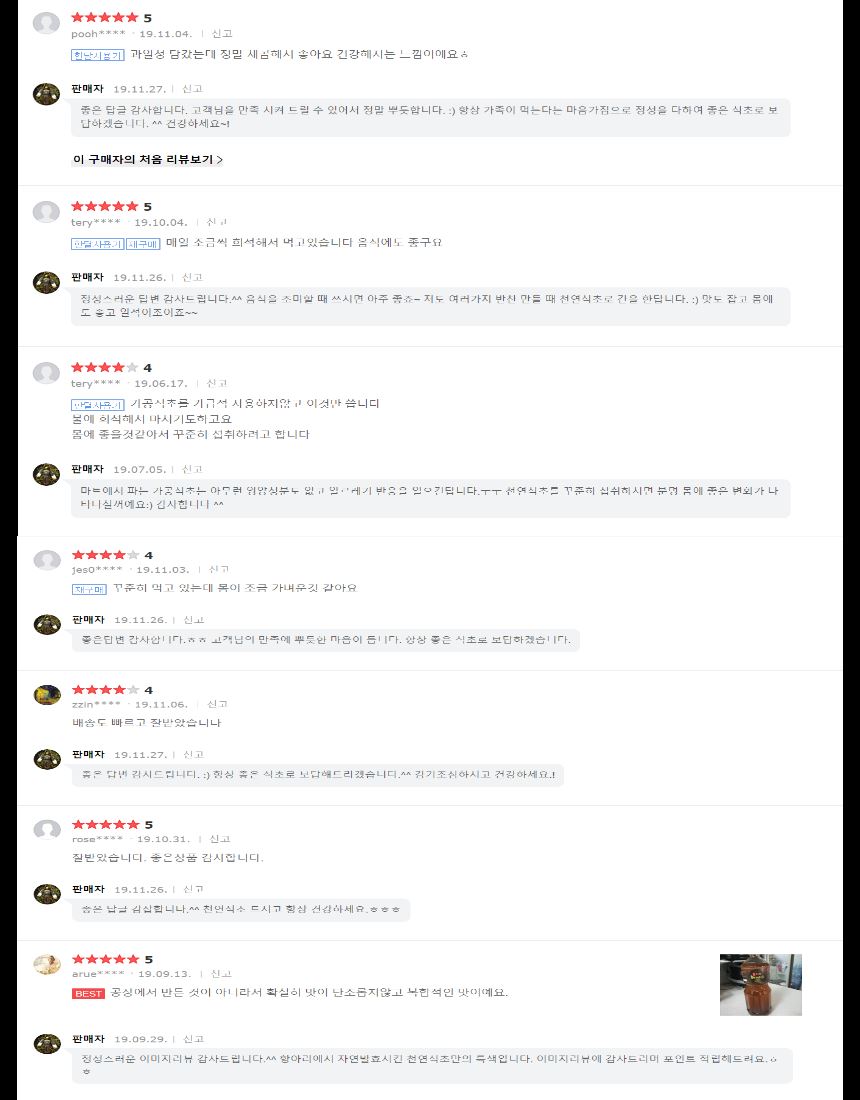
Task: Open '이 구매자의 처음 리뷰보기' link
Action: coord(147,159)
